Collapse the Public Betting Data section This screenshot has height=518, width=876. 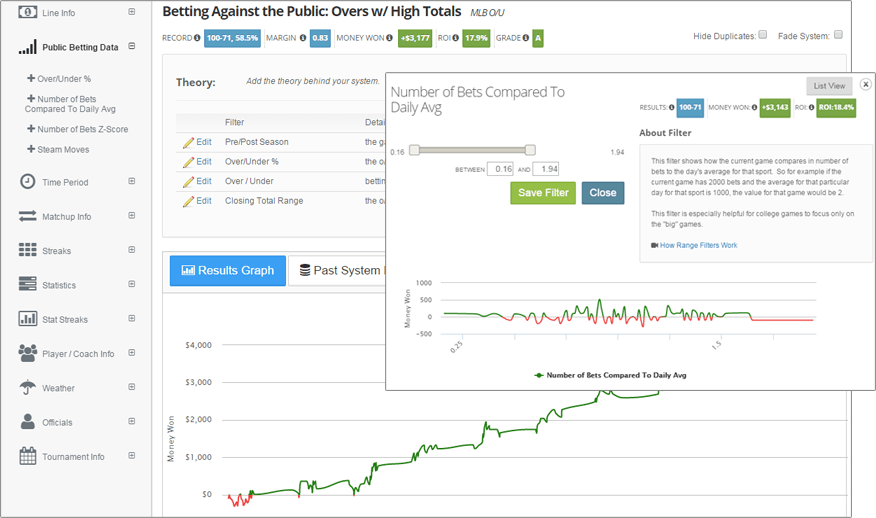[x=132, y=46]
